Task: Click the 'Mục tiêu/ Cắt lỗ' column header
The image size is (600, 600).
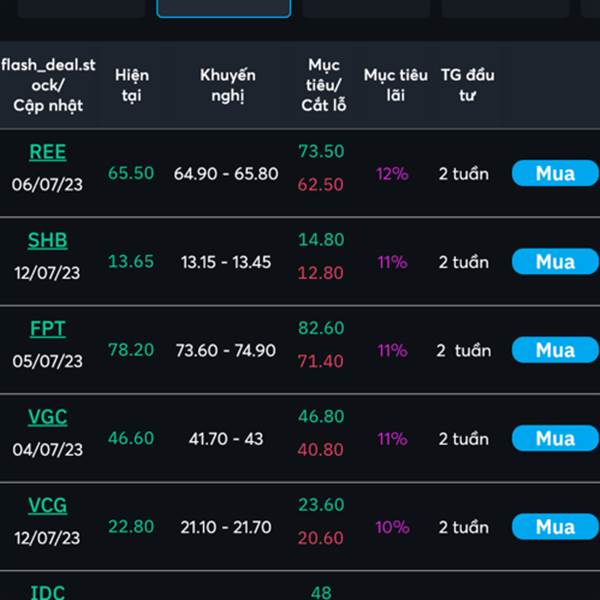Action: [324, 85]
